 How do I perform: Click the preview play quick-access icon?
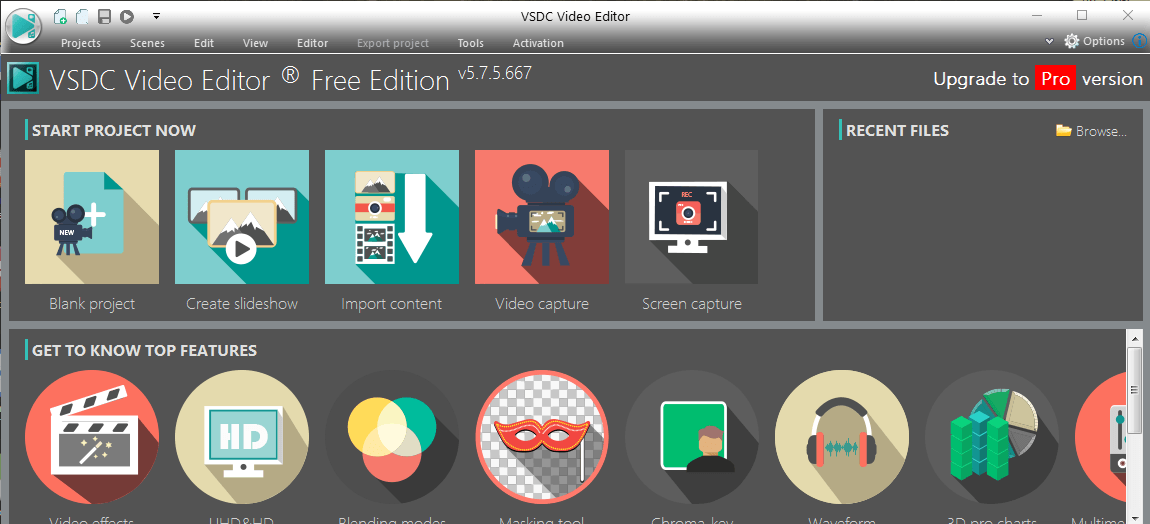point(127,15)
